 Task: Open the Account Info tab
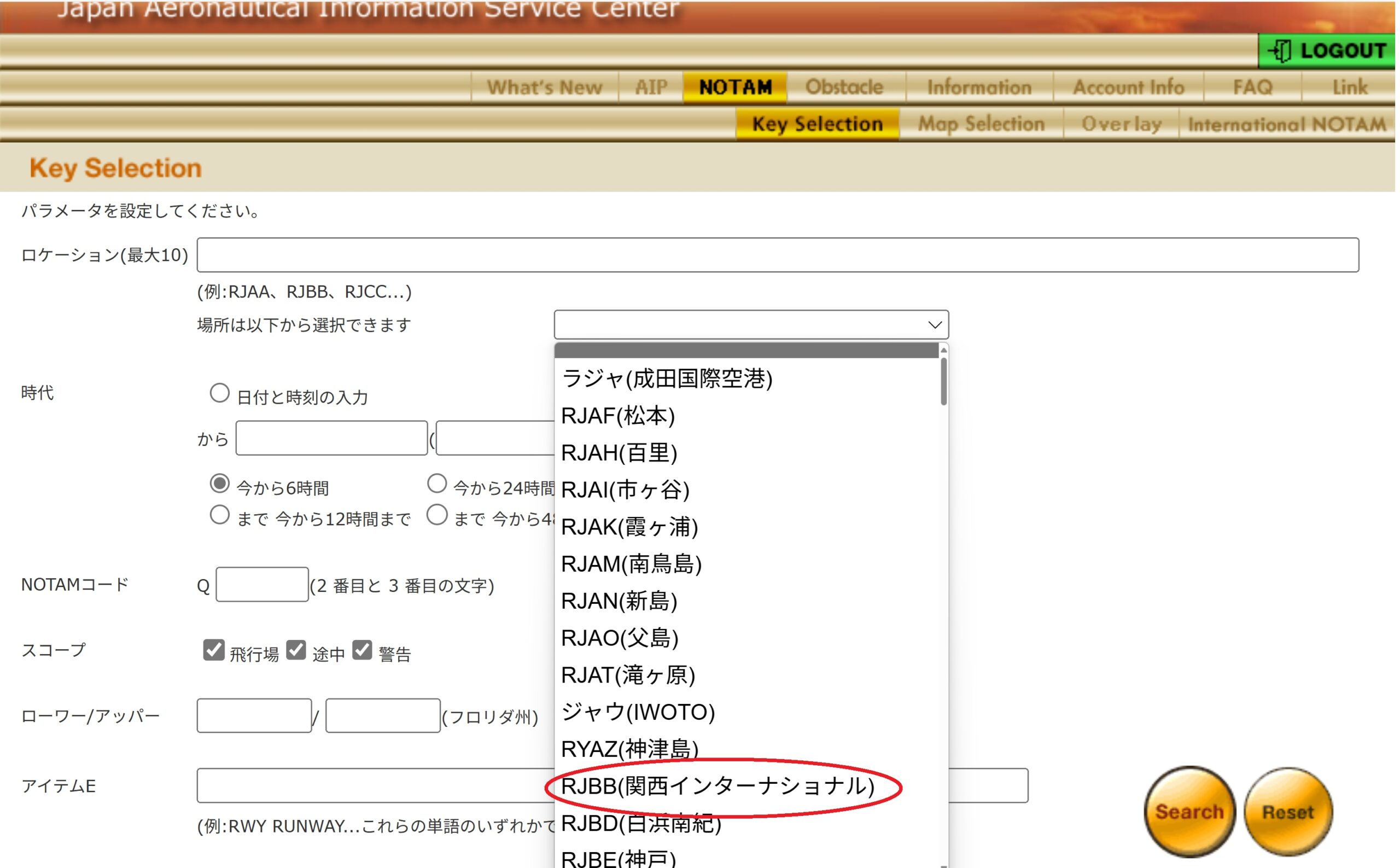(1129, 88)
